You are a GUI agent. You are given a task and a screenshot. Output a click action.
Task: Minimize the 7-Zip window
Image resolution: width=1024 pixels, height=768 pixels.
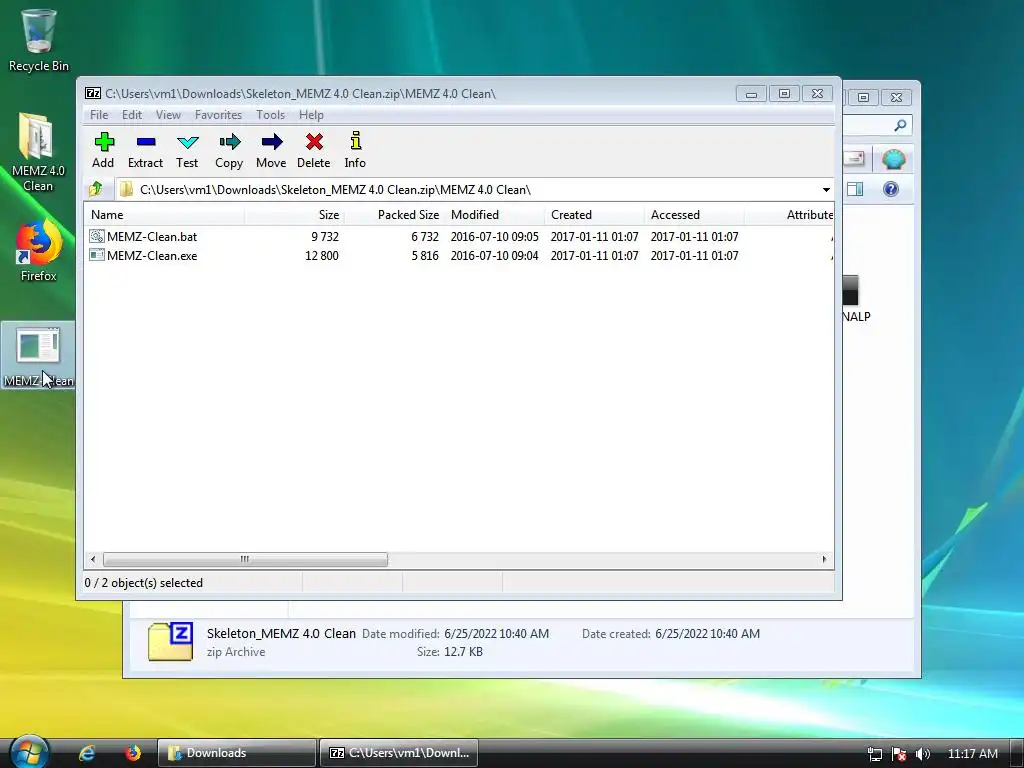[751, 94]
